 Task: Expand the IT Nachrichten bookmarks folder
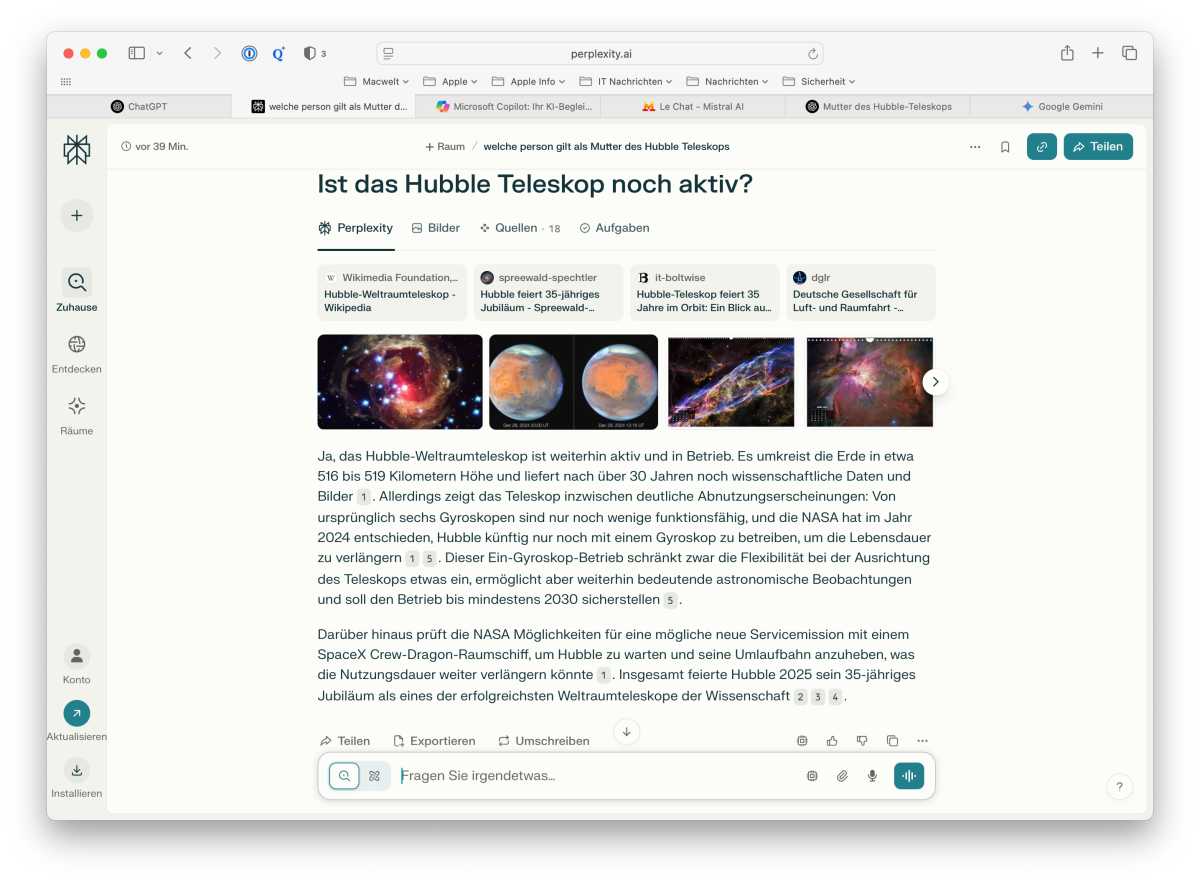point(626,81)
